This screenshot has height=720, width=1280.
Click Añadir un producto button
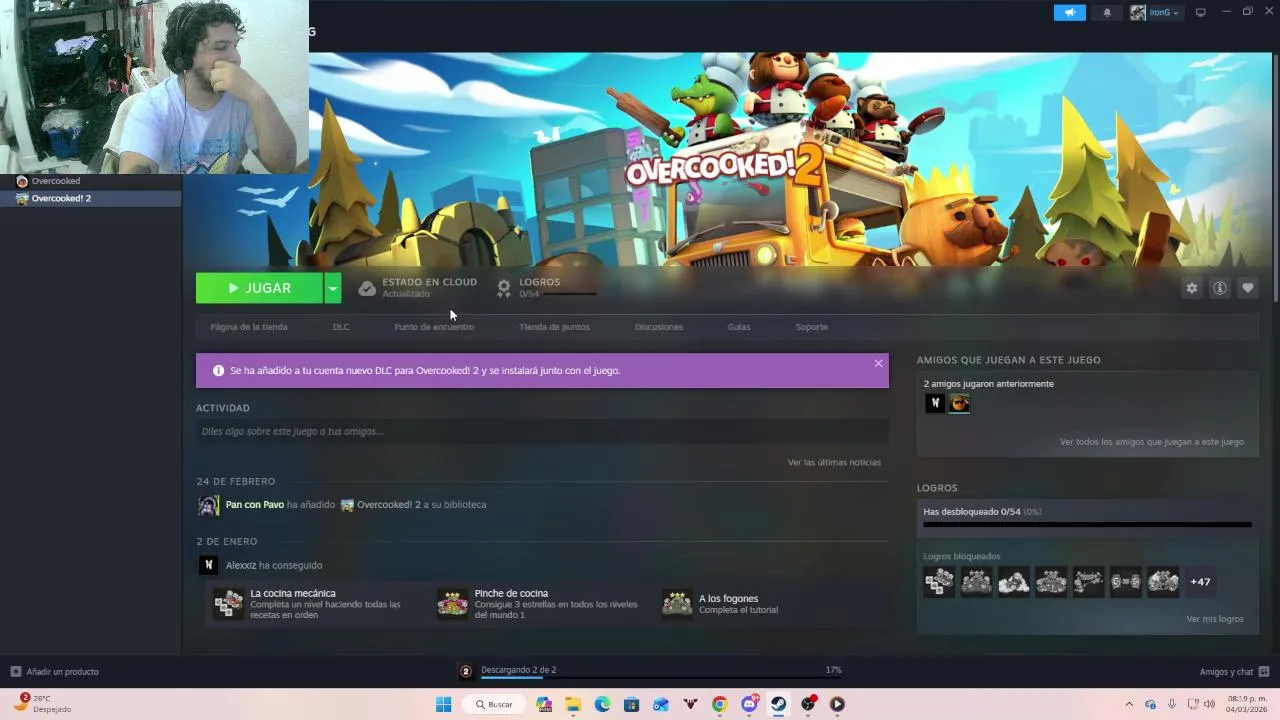coord(54,672)
